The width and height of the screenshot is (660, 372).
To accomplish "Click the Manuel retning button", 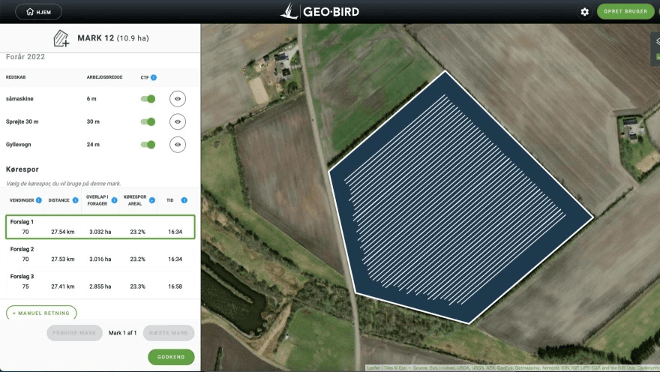I will click(41, 313).
